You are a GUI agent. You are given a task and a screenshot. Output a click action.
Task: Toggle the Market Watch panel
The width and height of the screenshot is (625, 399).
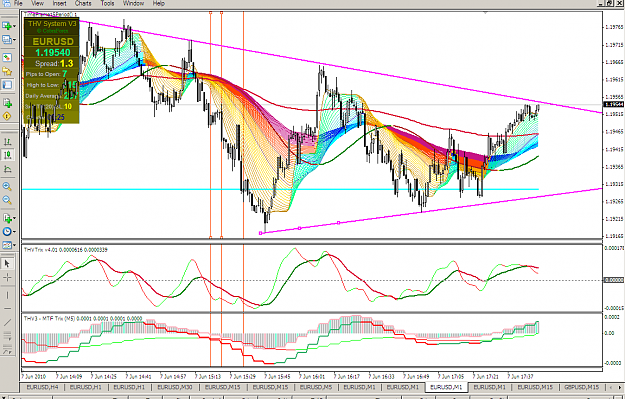7,58
